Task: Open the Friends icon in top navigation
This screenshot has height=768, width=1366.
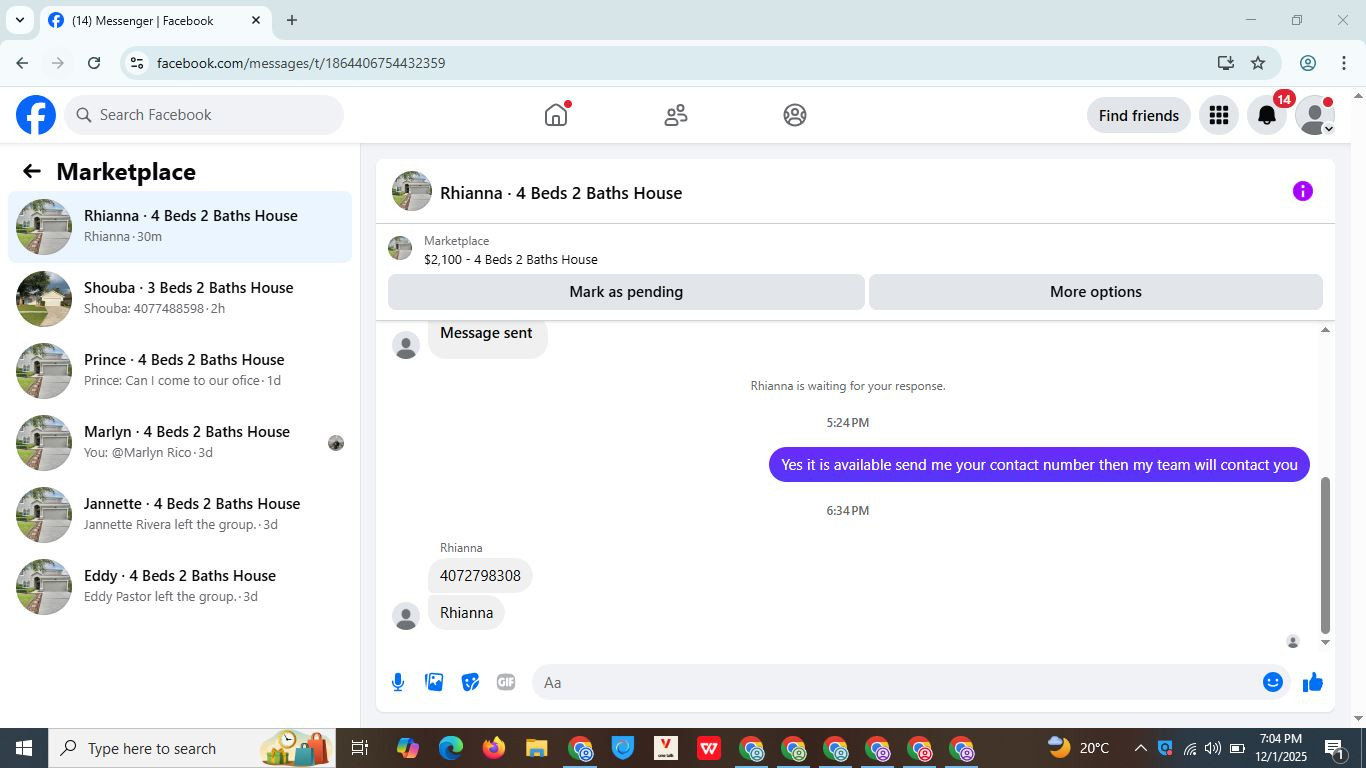Action: pyautogui.click(x=676, y=115)
